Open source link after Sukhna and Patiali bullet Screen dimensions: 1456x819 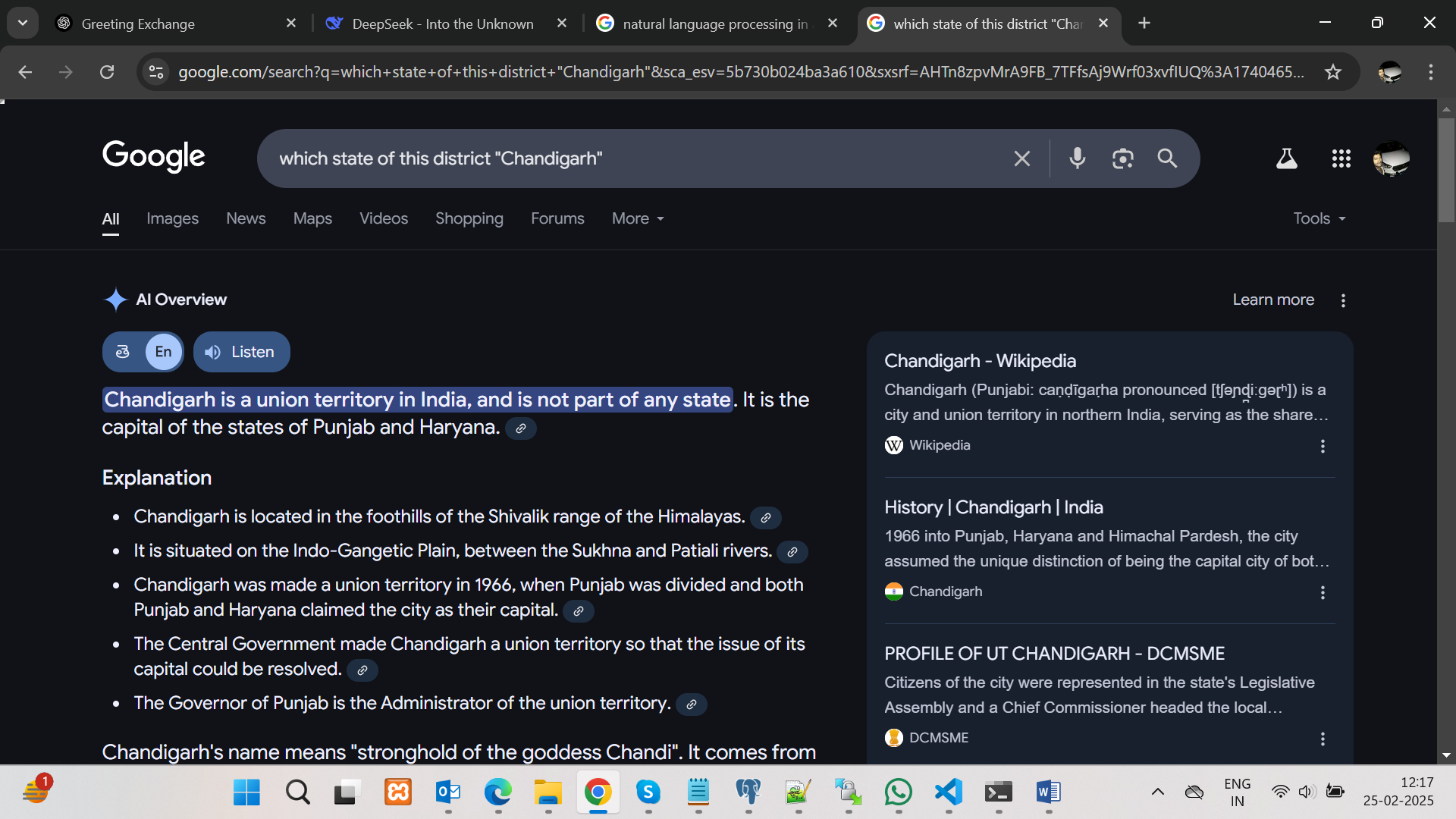coord(792,552)
